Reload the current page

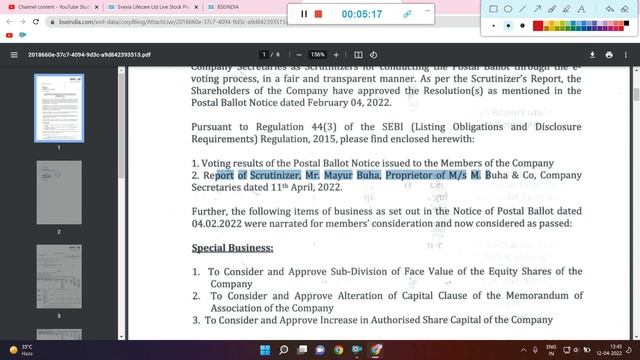coord(36,22)
